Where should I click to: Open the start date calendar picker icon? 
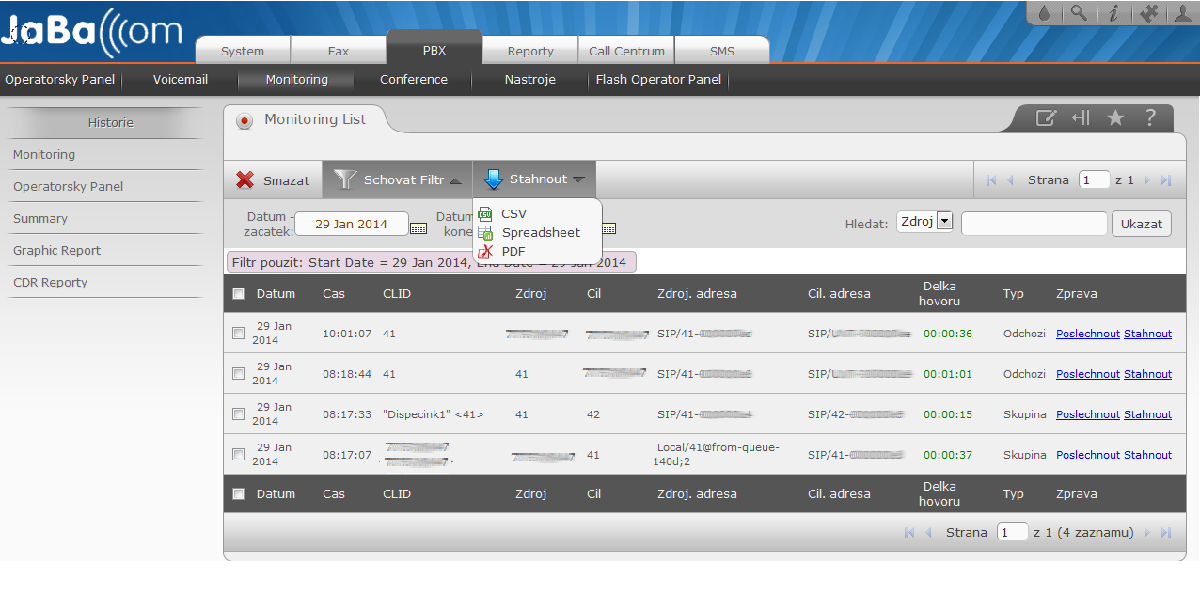[x=419, y=227]
